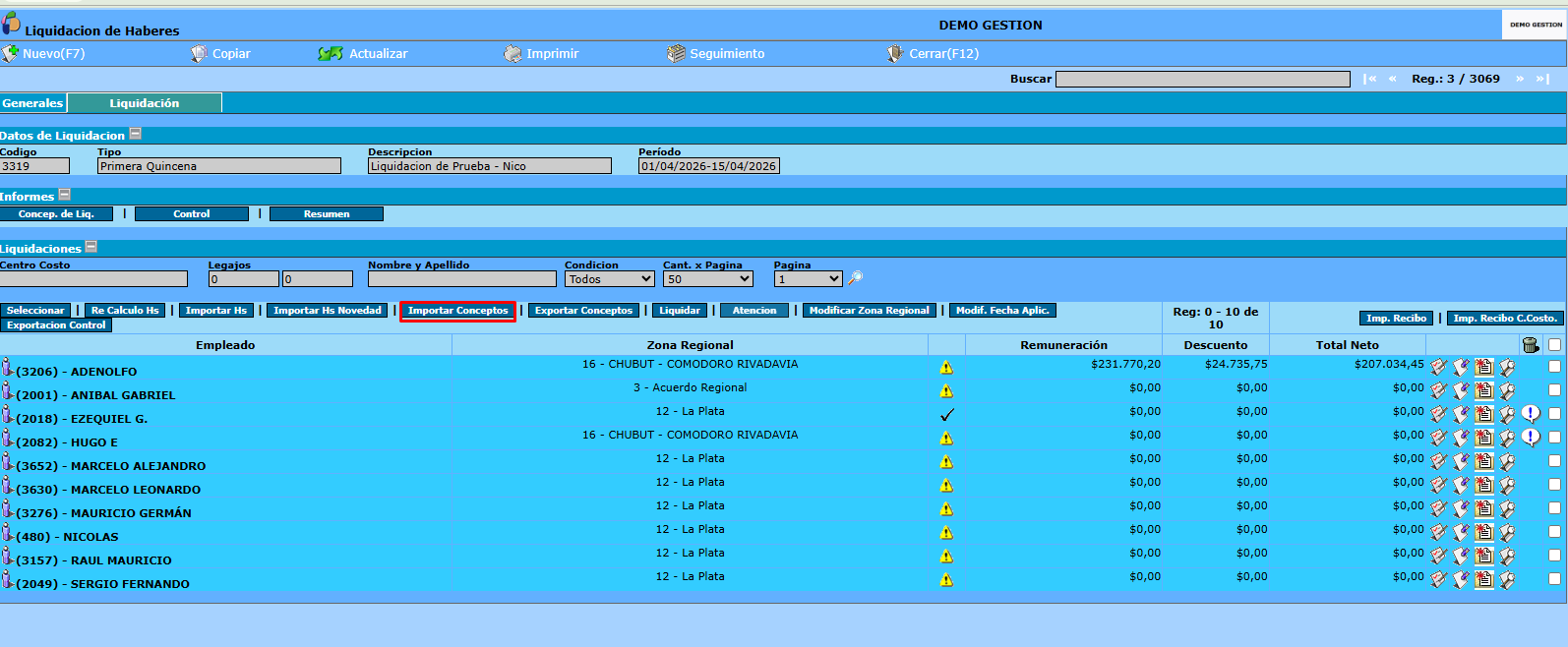Open the Cant. x Pagina dropdown

(708, 279)
